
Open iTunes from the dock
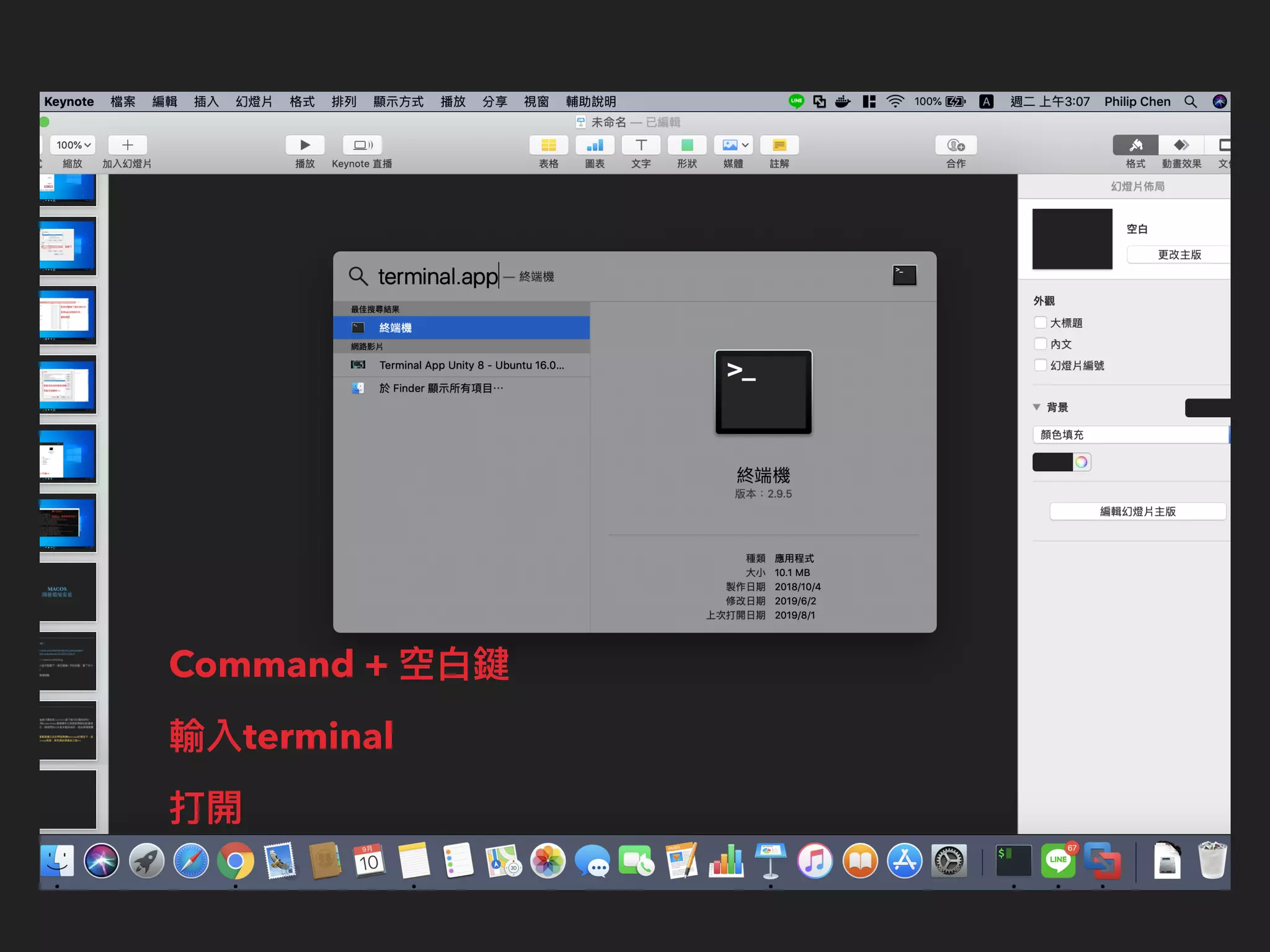815,861
